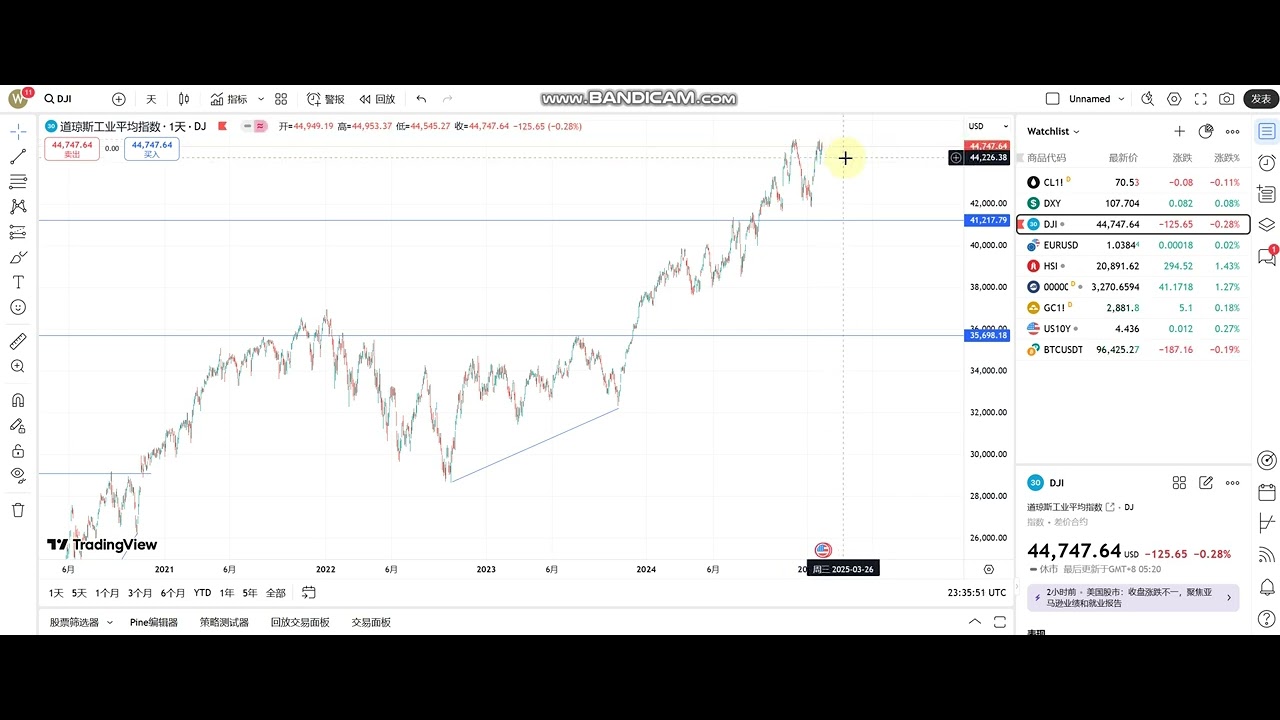Toggle stay in drawing mode

point(18,425)
